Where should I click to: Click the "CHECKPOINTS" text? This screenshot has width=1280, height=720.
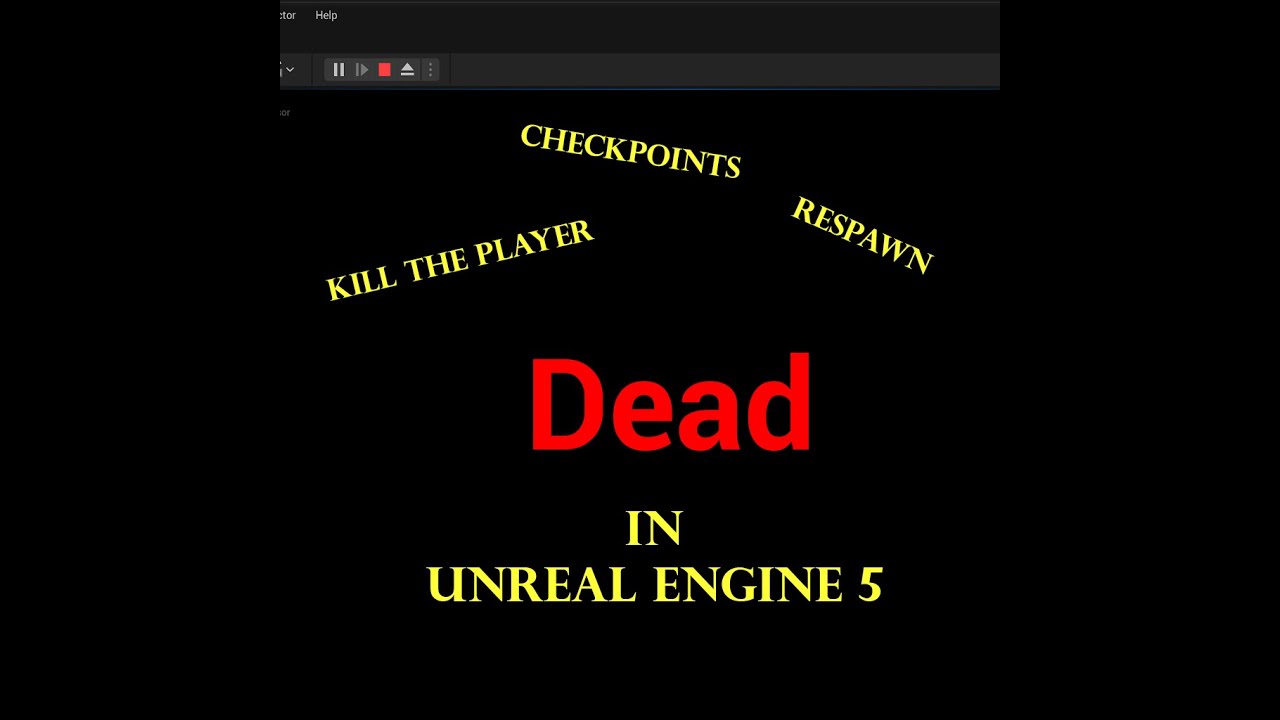pos(630,152)
